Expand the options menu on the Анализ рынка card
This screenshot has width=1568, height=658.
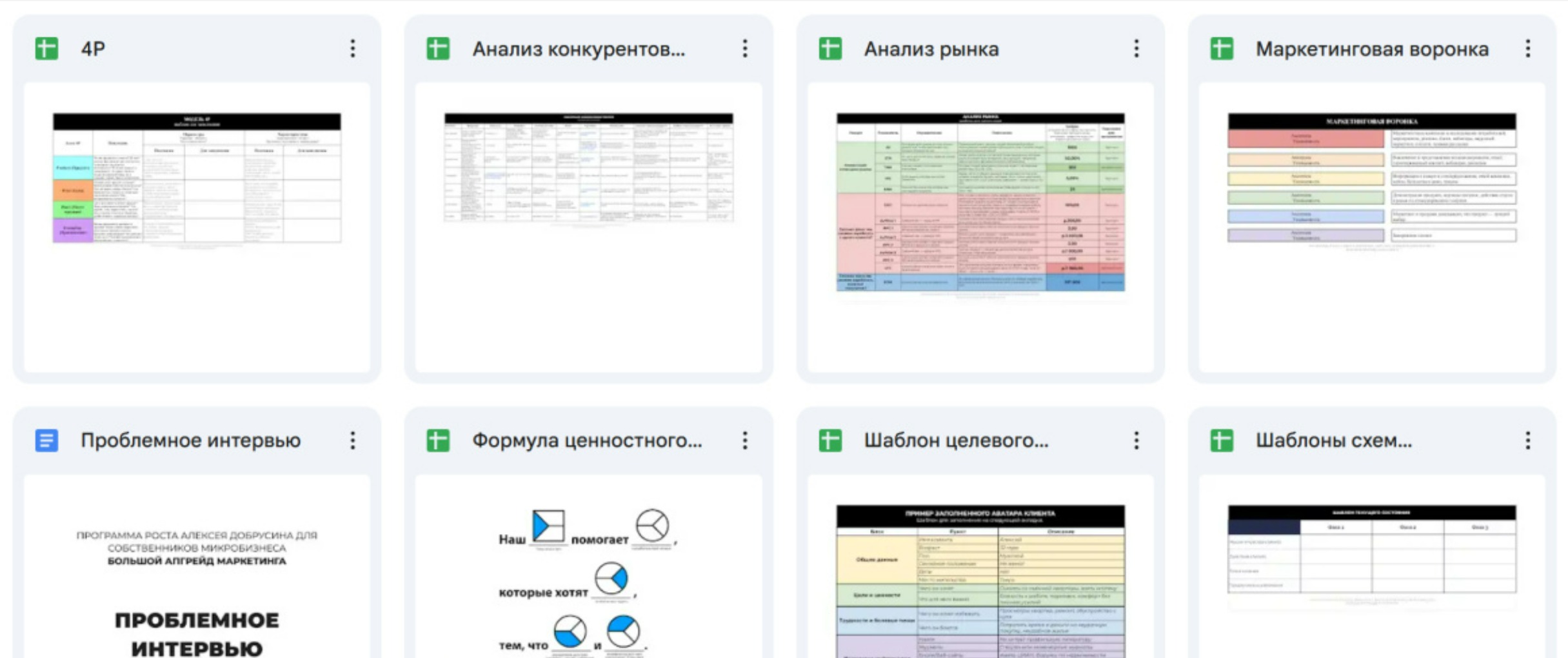pyautogui.click(x=1136, y=49)
